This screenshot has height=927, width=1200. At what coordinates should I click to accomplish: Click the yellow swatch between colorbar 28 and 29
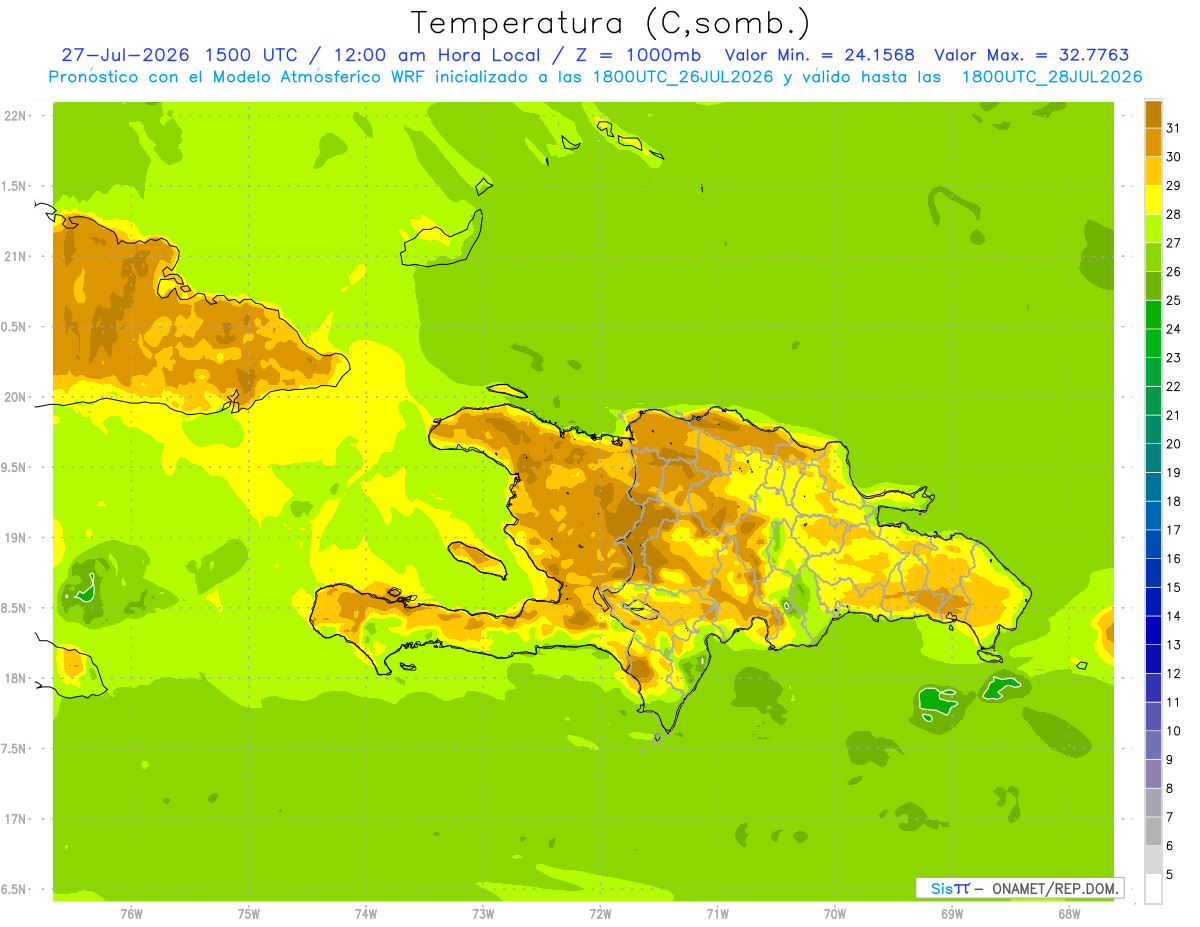[x=1153, y=200]
